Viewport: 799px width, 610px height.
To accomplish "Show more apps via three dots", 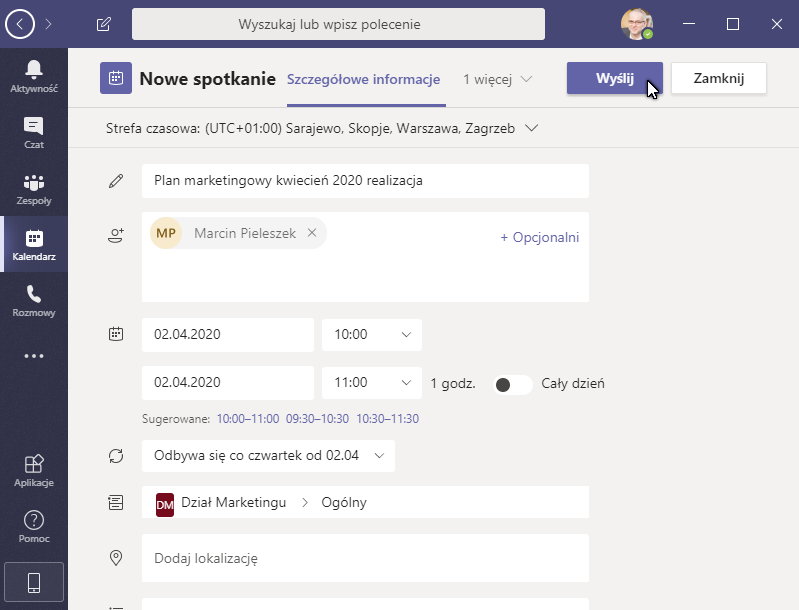I will [x=34, y=356].
